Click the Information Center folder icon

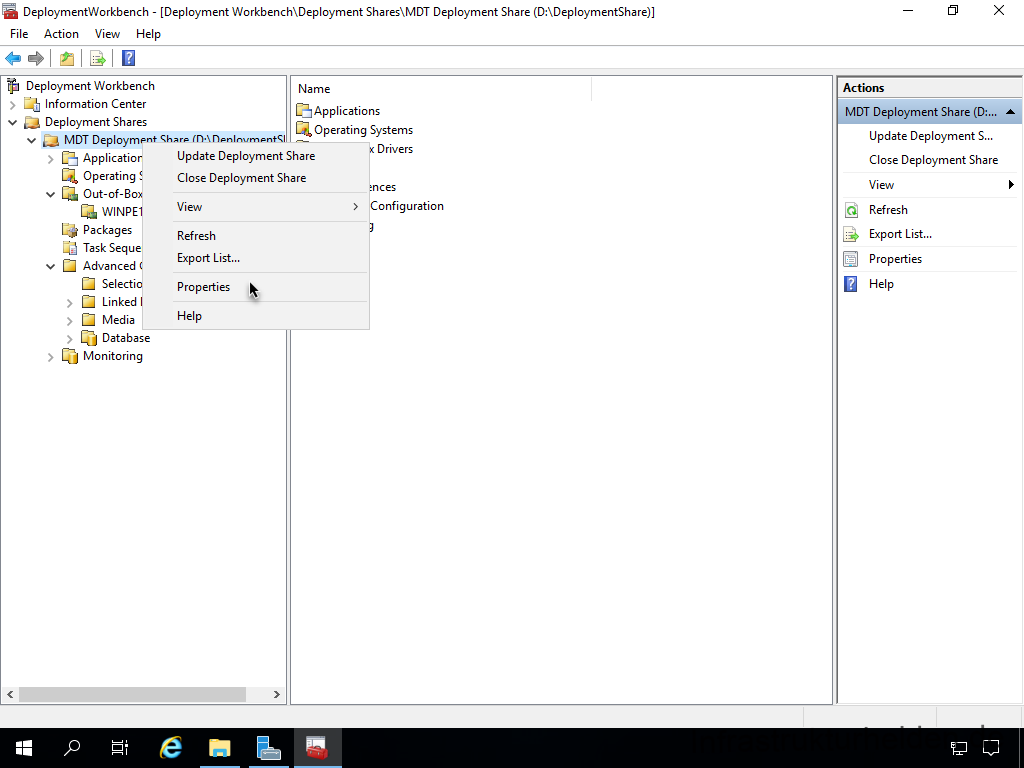(32, 104)
